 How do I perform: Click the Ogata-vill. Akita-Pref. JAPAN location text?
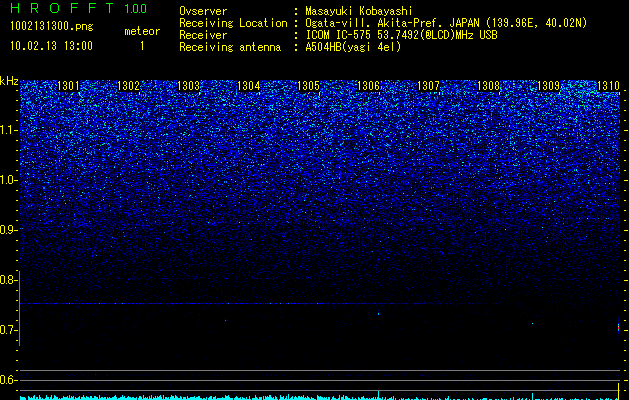coord(446,23)
